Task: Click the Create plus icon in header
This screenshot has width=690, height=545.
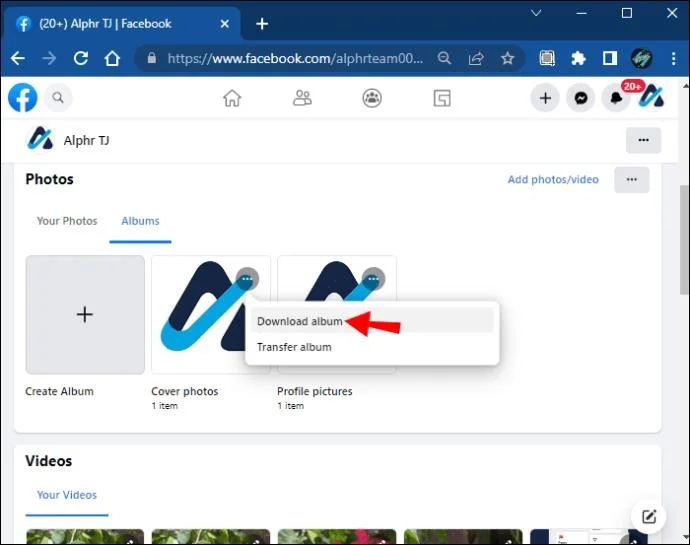Action: [x=545, y=98]
